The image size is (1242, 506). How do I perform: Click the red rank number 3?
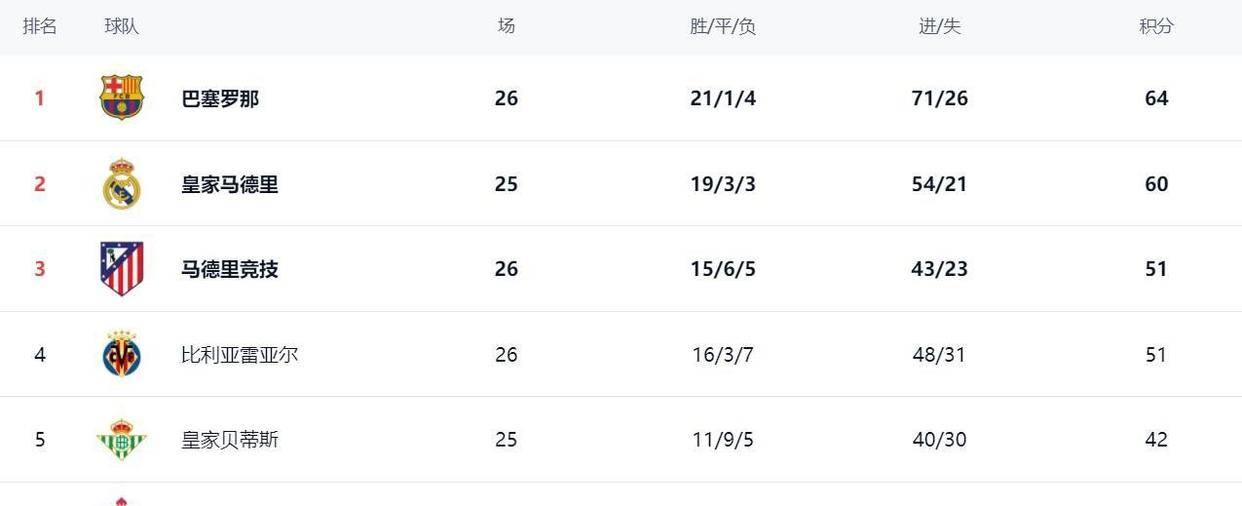(x=40, y=270)
